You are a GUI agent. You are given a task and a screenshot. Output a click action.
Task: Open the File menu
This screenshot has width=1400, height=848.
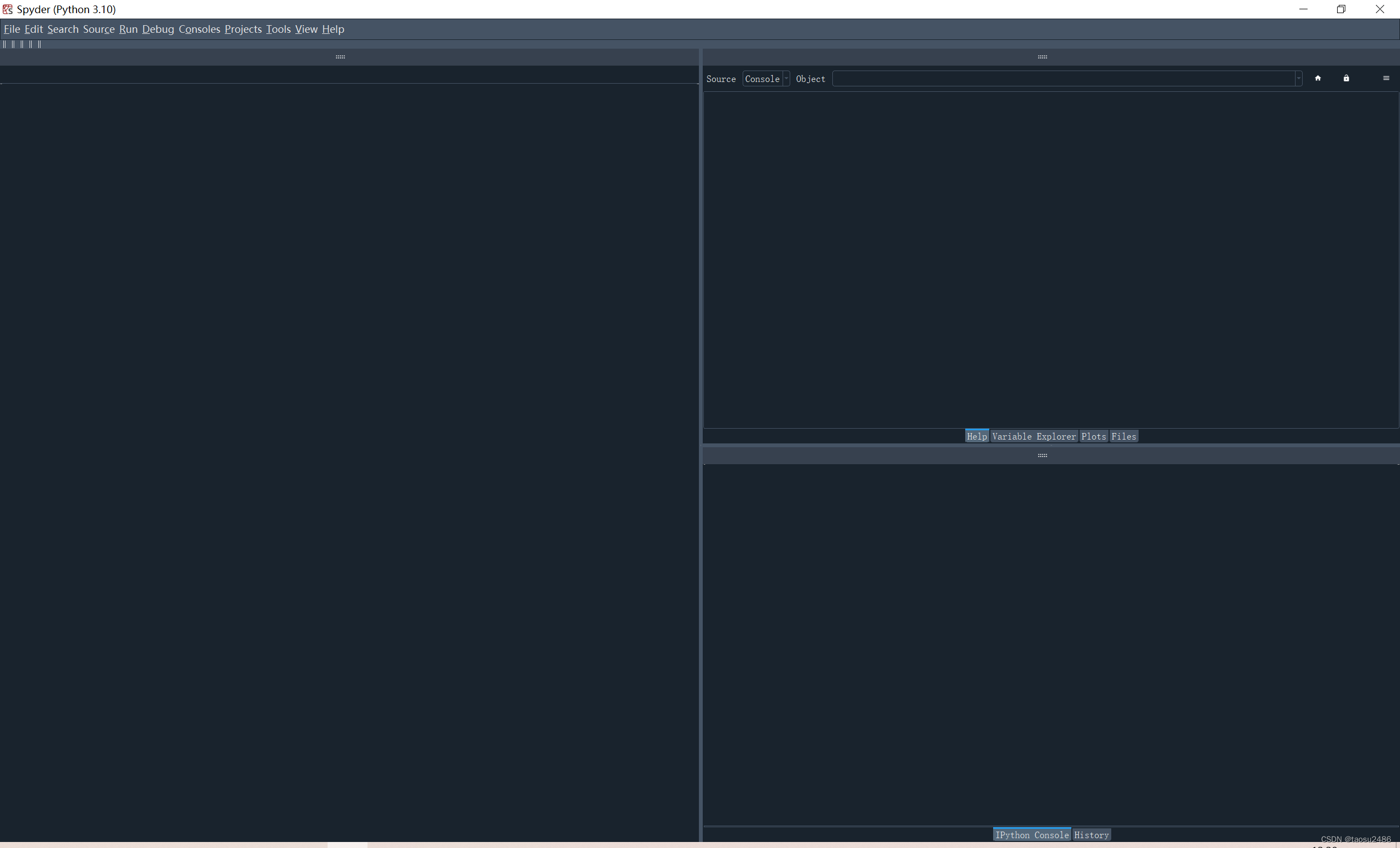point(11,29)
